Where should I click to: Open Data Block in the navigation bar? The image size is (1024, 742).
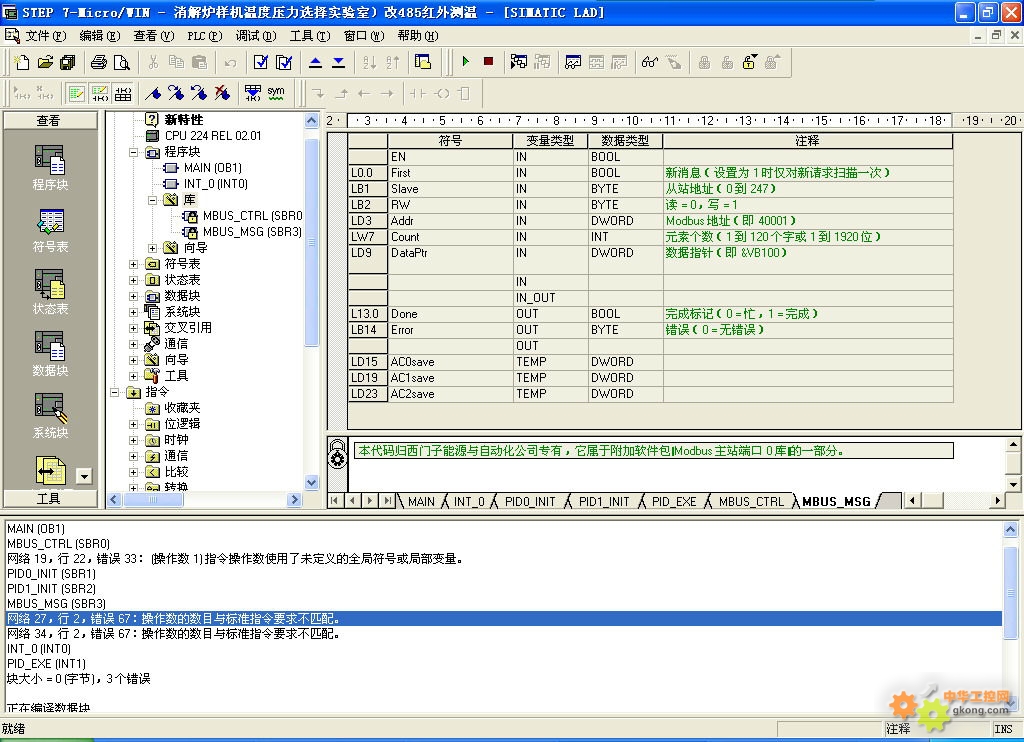50,354
